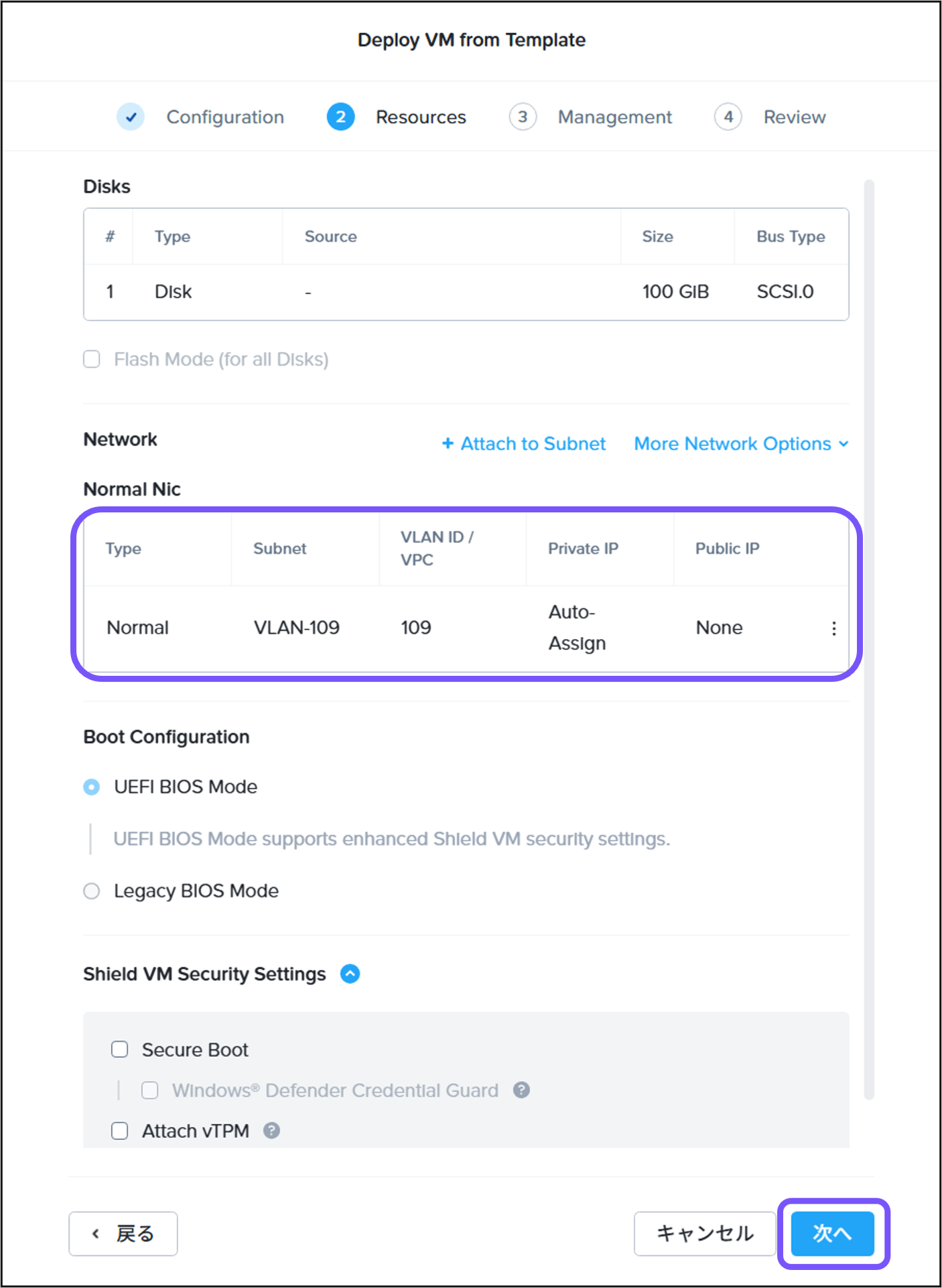Check the Attach vTPM checkbox

click(119, 1131)
